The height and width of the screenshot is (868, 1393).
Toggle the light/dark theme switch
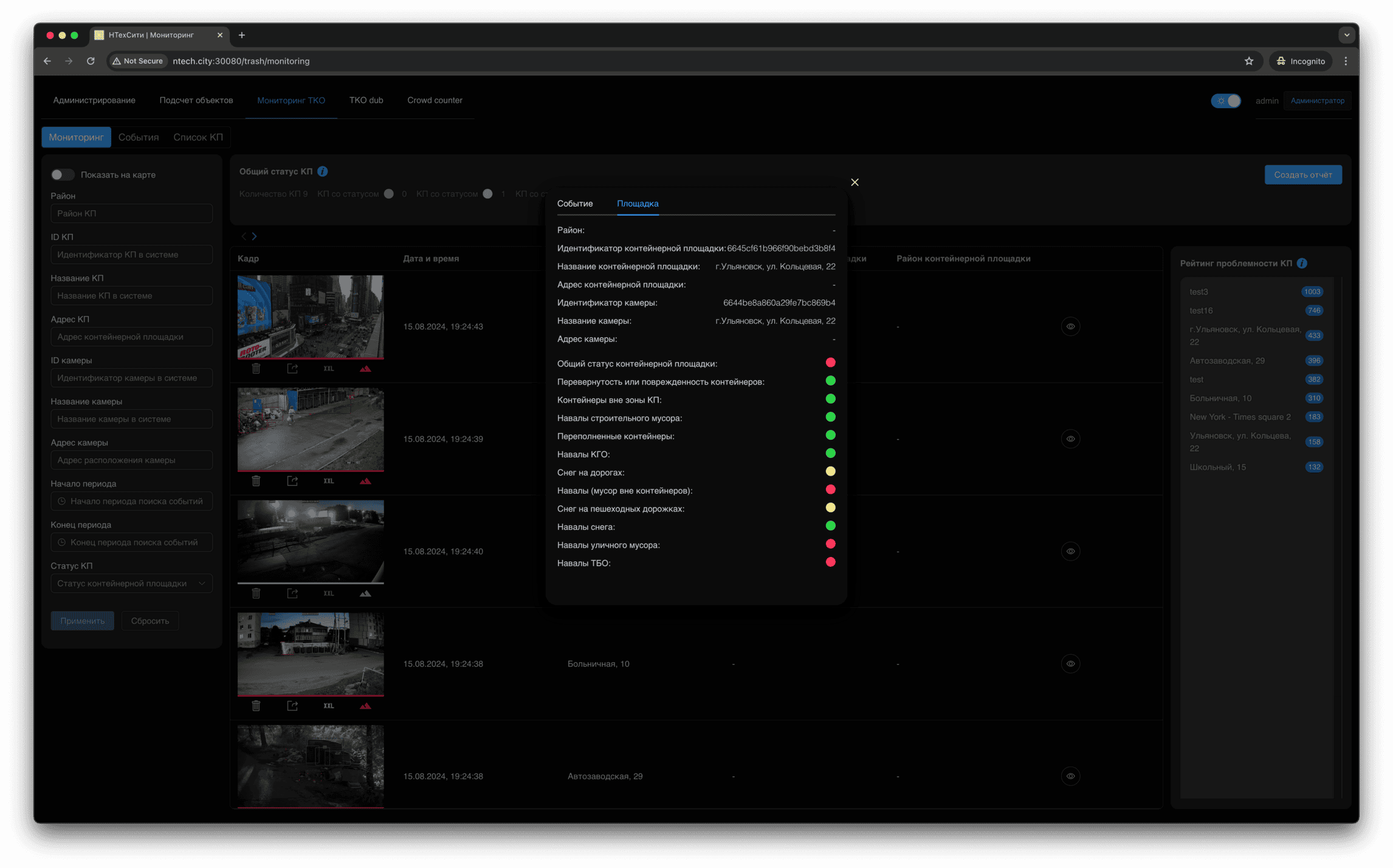1226,101
